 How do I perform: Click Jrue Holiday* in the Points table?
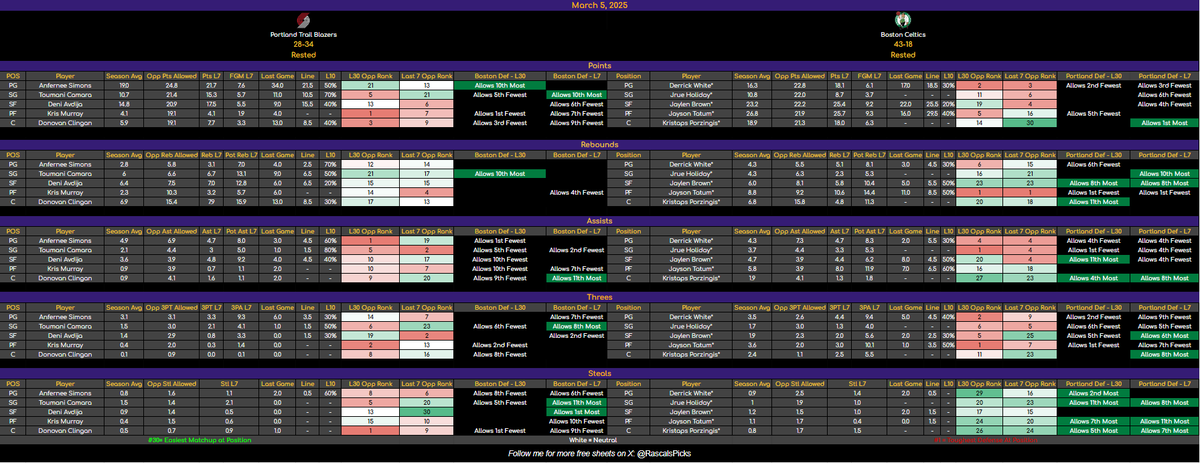[x=690, y=95]
